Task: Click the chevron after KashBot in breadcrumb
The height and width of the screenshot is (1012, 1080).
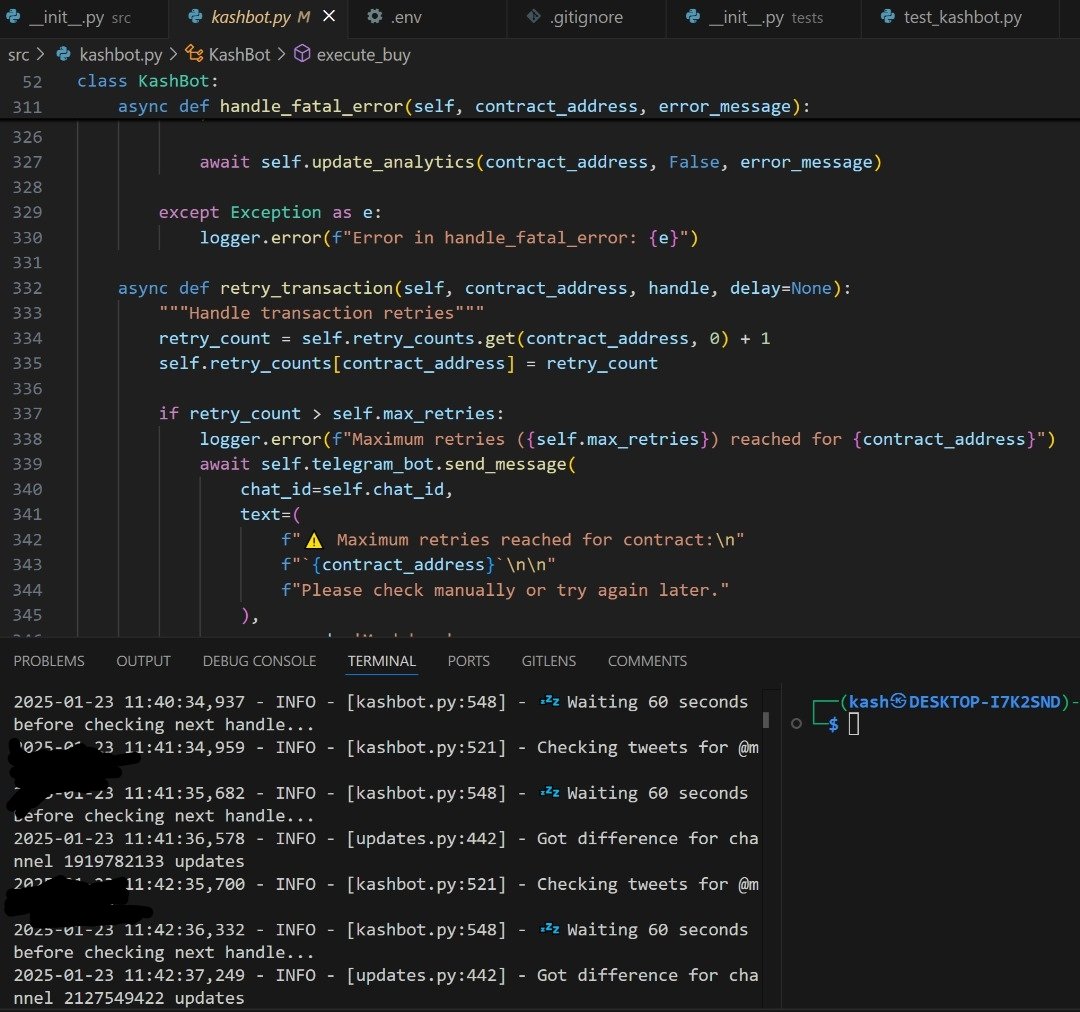Action: (281, 54)
